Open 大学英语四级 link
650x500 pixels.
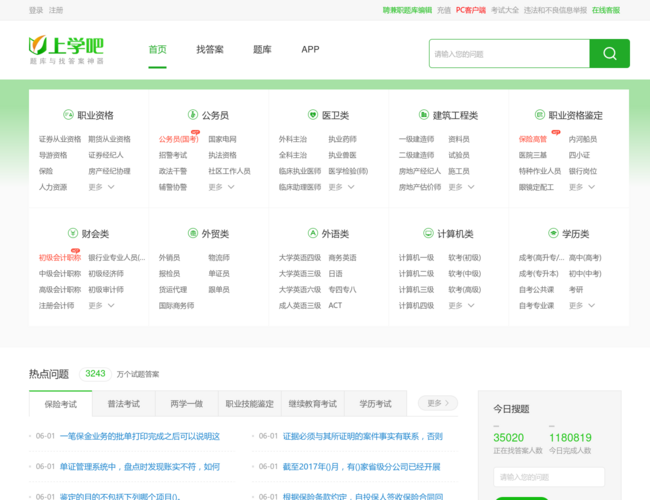point(300,257)
